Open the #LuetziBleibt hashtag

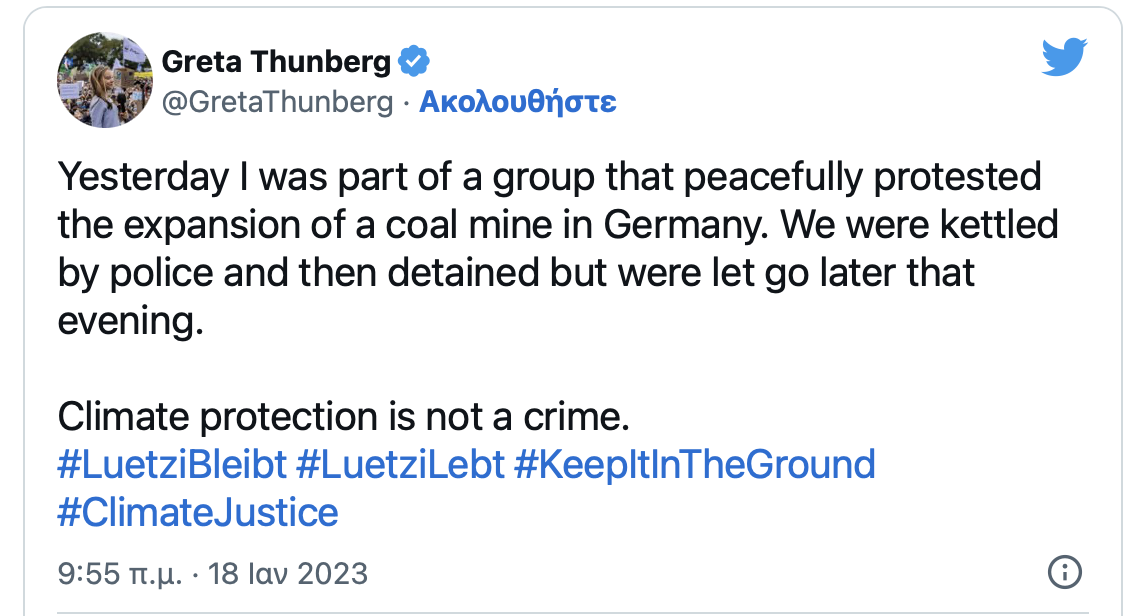click(172, 465)
